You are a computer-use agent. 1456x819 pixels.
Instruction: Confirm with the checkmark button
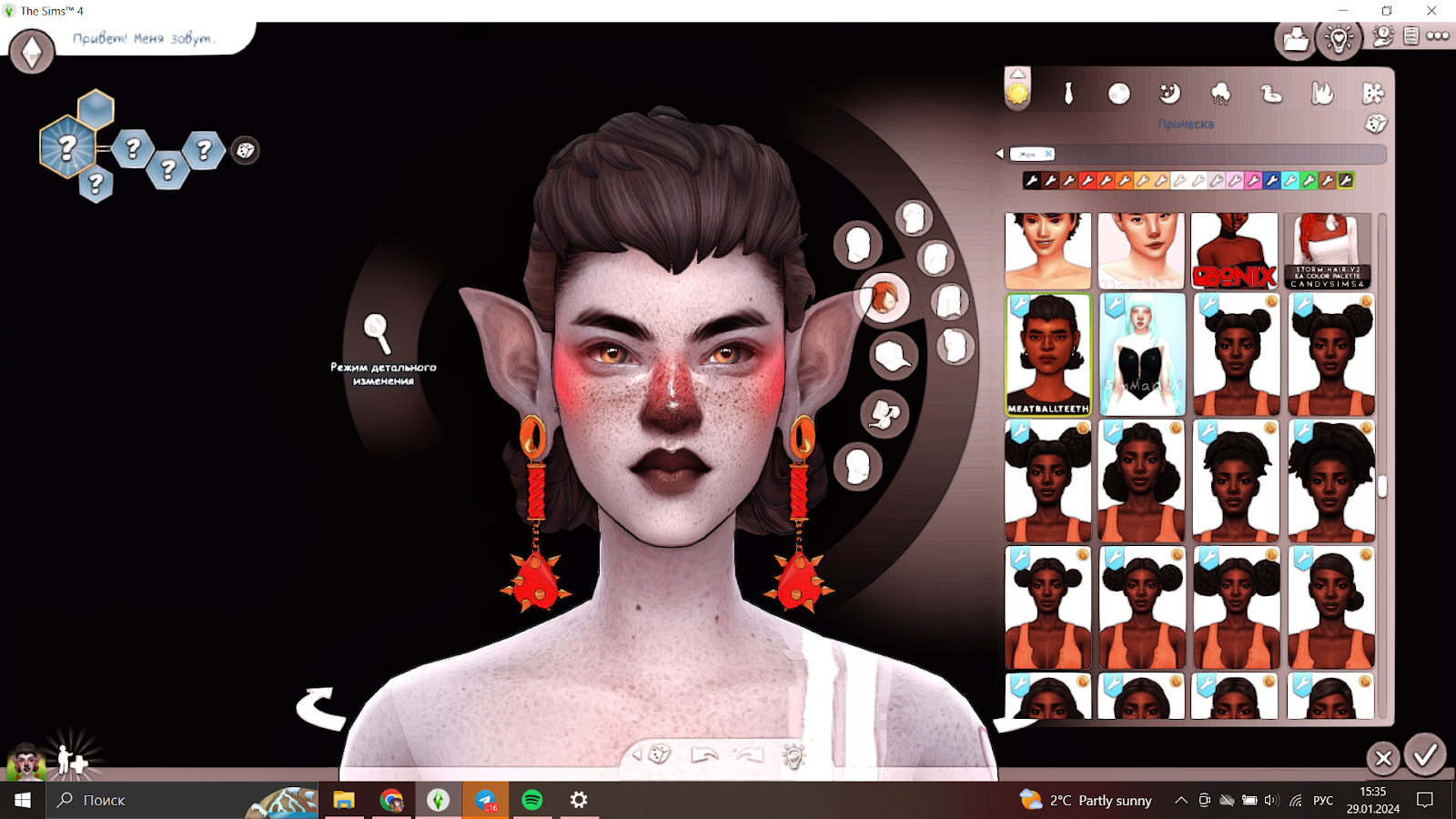click(x=1425, y=754)
